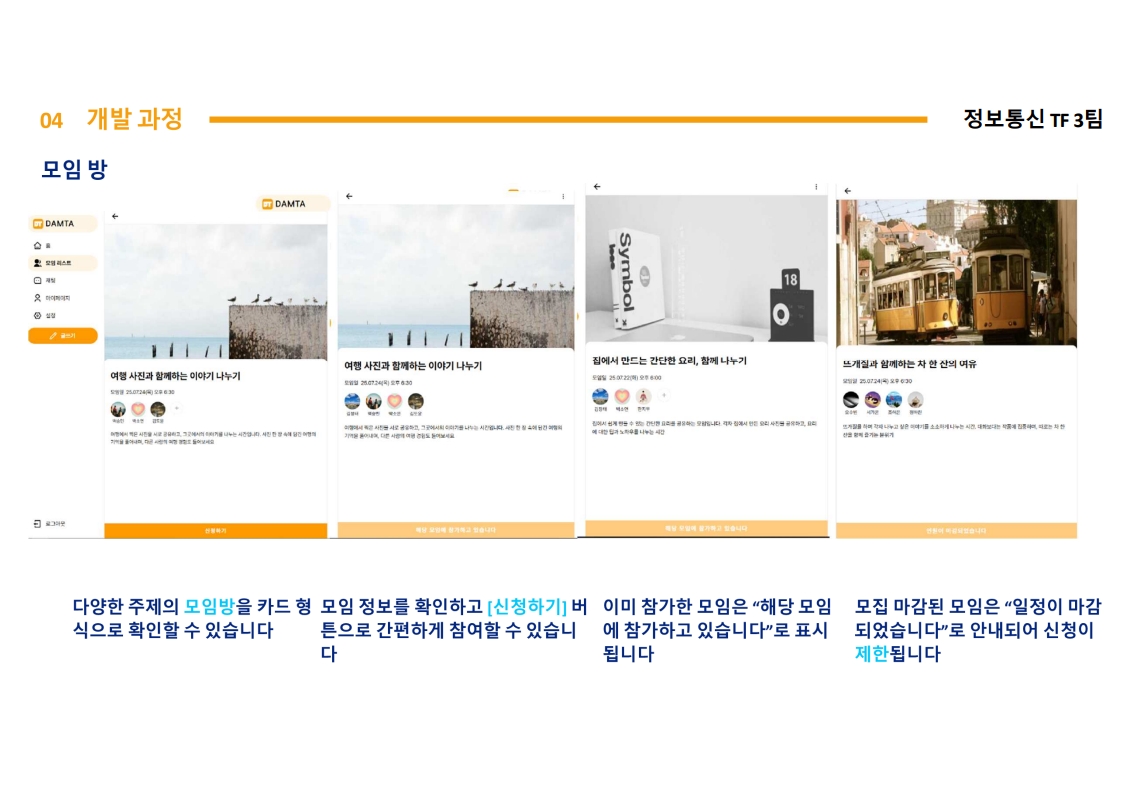The width and height of the screenshot is (1122, 793).
Task: Go back using arrow in second screen
Action: (x=349, y=196)
